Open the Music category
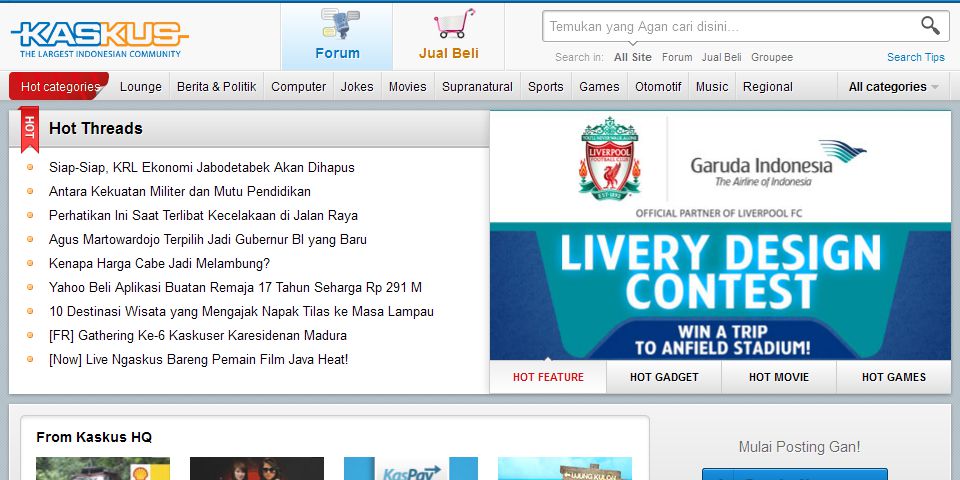 712,86
